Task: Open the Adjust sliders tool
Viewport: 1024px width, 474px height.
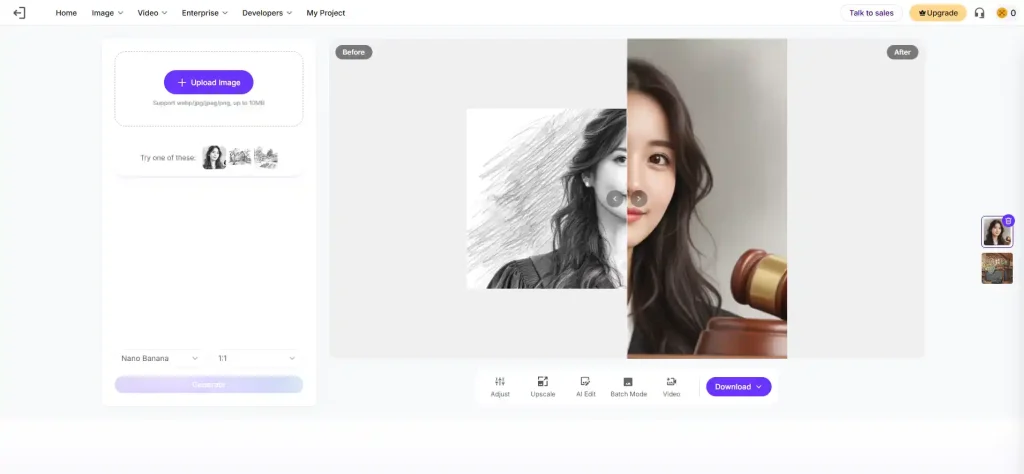Action: [x=500, y=387]
